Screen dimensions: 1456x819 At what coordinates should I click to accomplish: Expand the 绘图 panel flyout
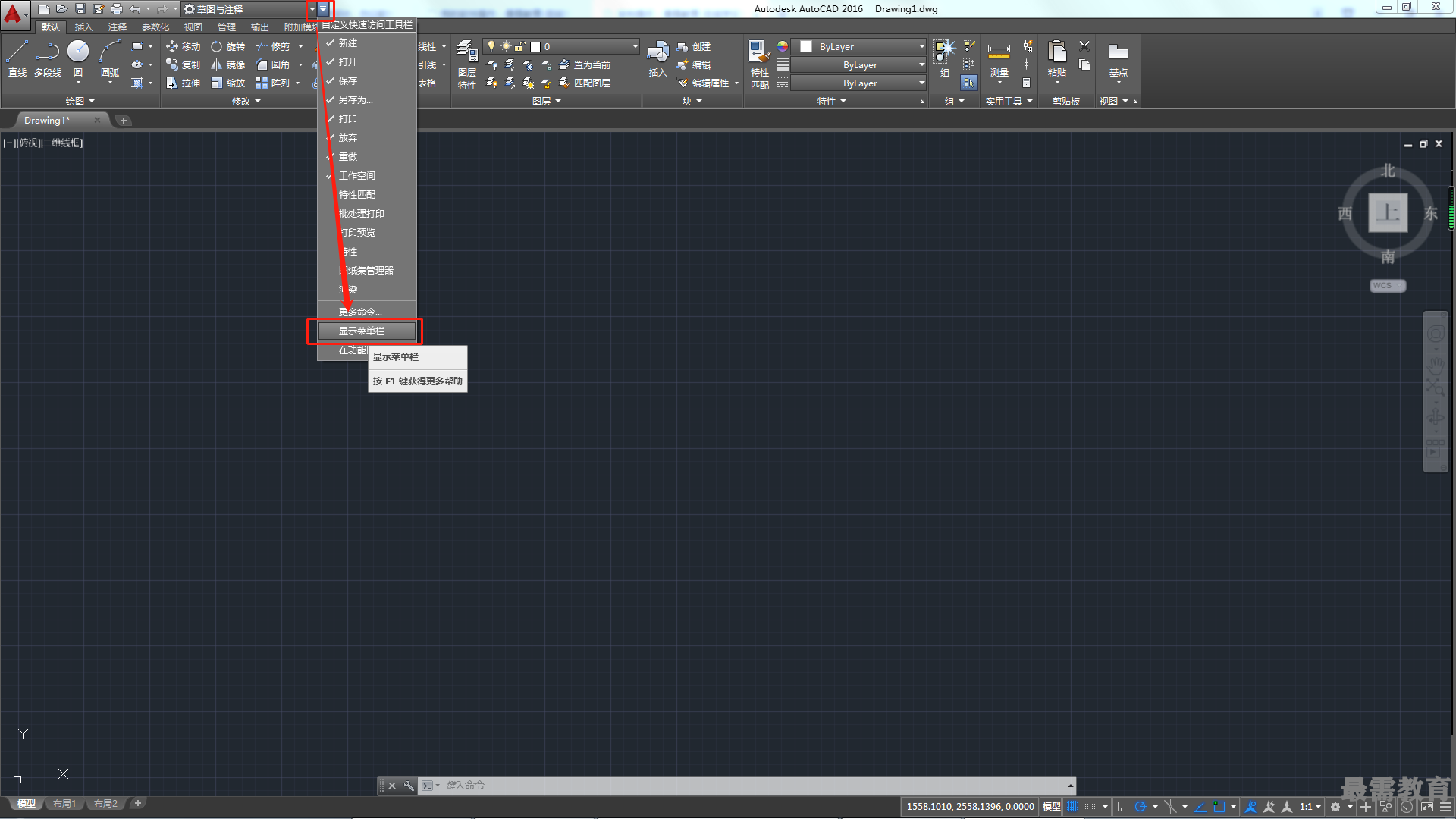80,101
